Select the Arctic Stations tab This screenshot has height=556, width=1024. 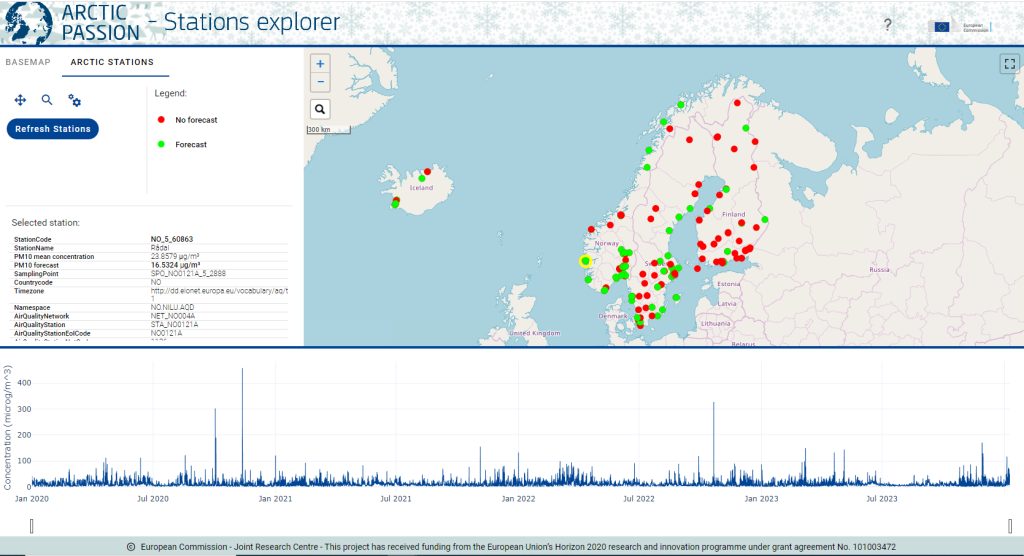point(112,62)
